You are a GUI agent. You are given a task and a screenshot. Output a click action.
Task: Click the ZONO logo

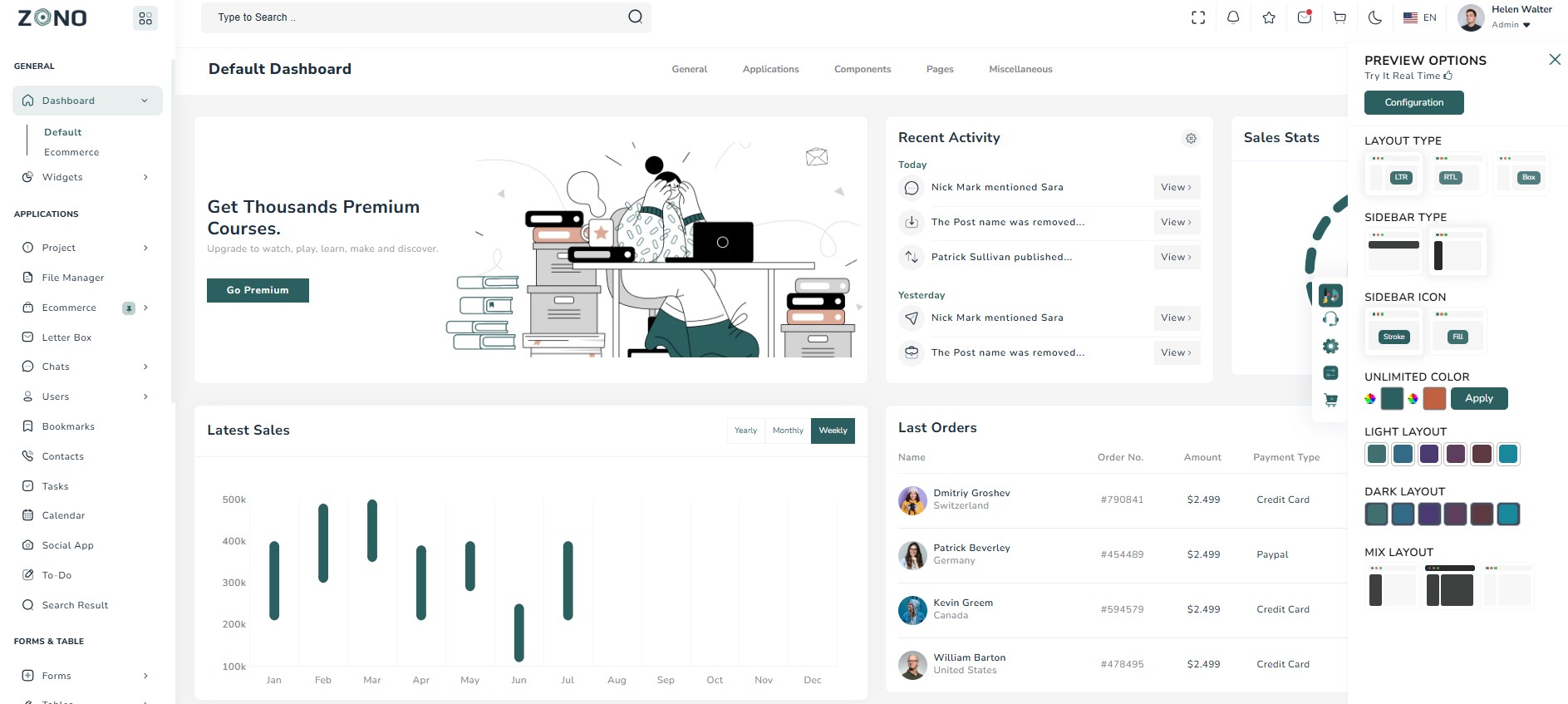(52, 17)
